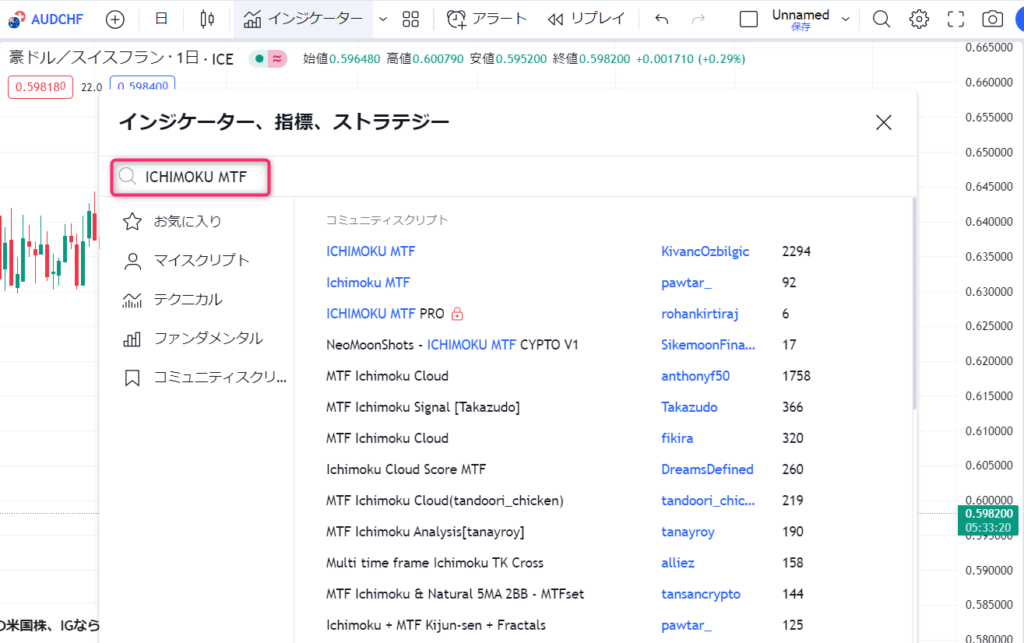Click the AUDCHF symbol search button

coord(46,20)
